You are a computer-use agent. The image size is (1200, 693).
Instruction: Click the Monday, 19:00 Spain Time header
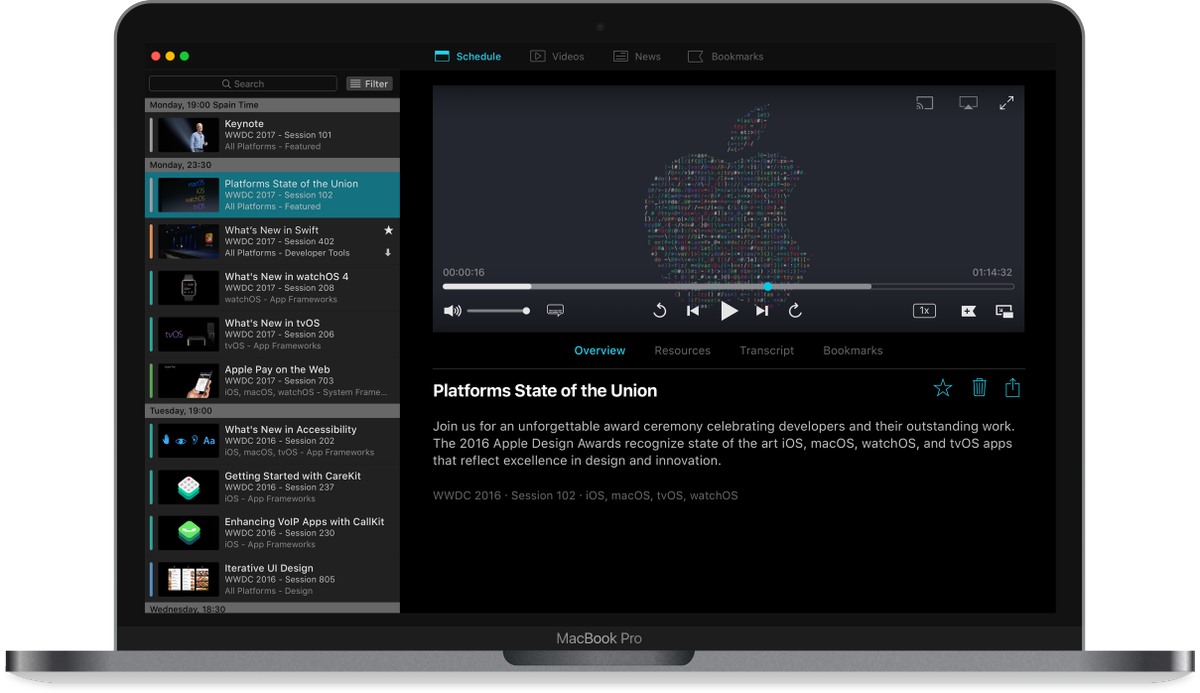coord(273,105)
